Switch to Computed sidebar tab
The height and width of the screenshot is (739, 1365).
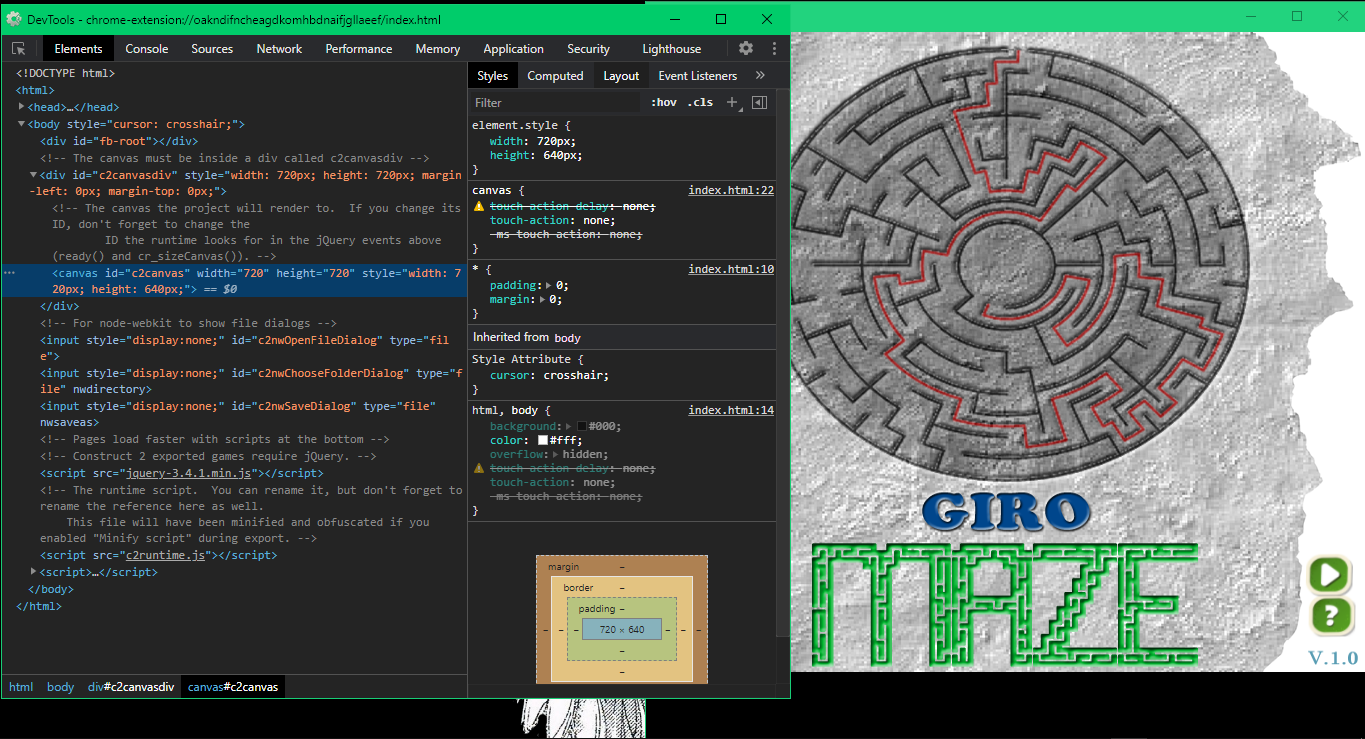point(555,75)
